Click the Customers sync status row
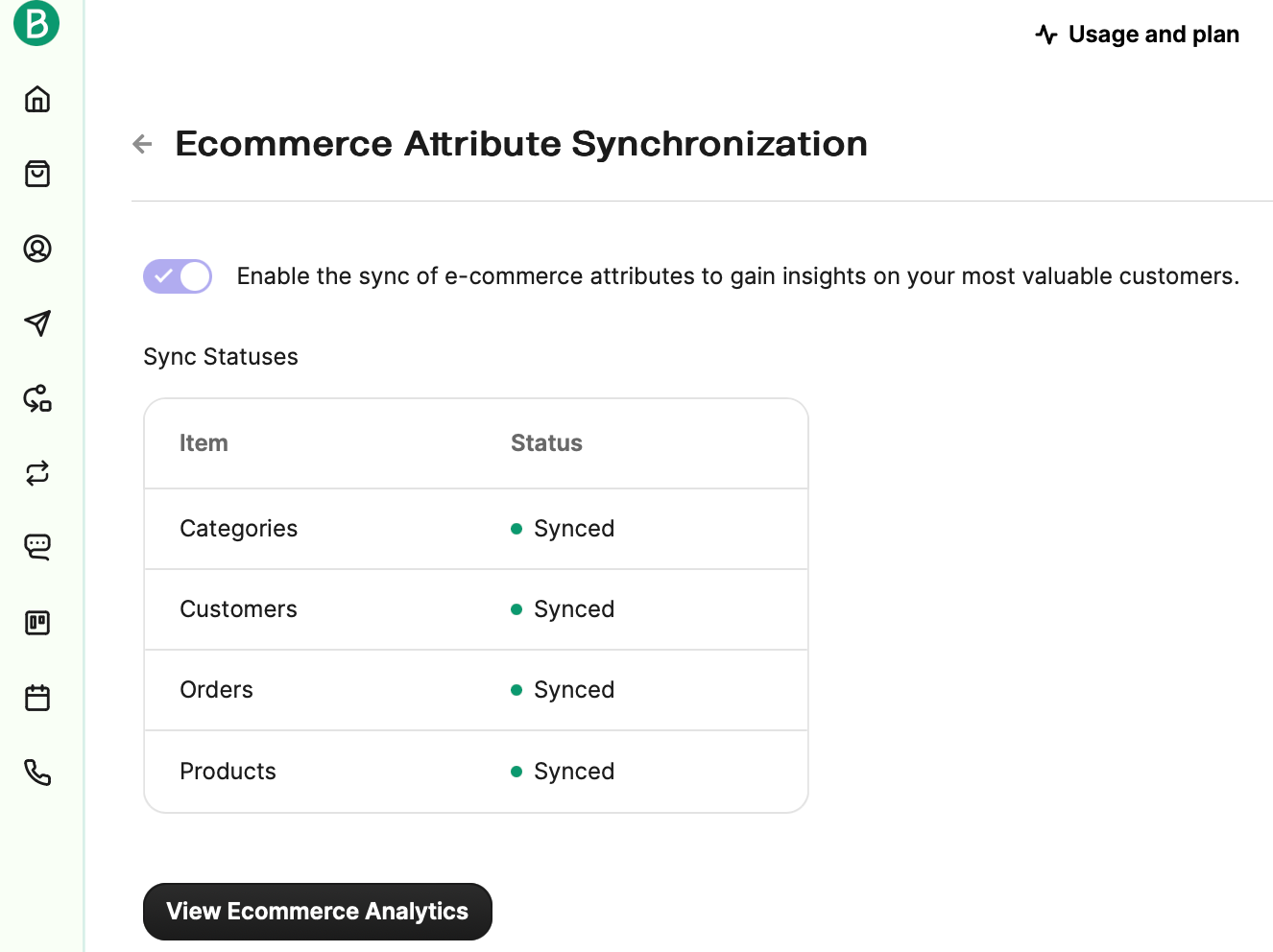This screenshot has width=1273, height=952. tap(238, 608)
